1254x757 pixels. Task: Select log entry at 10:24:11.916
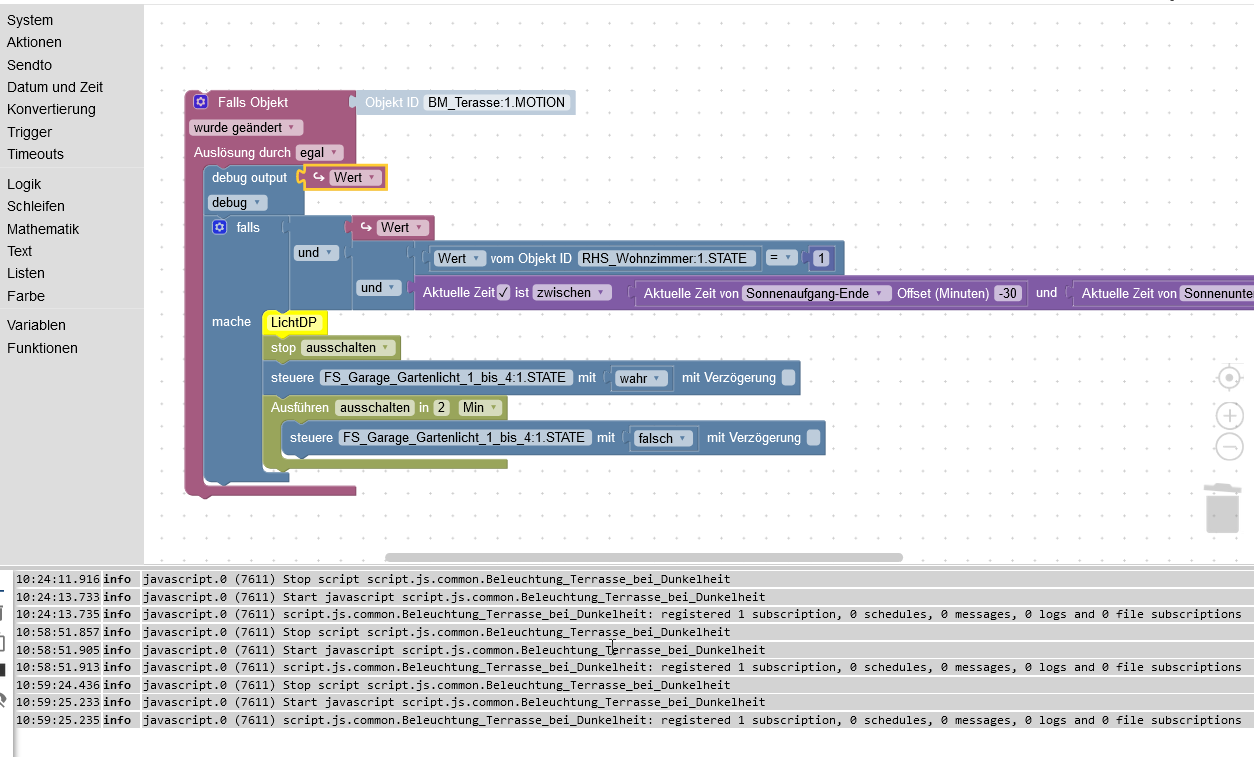(x=634, y=579)
